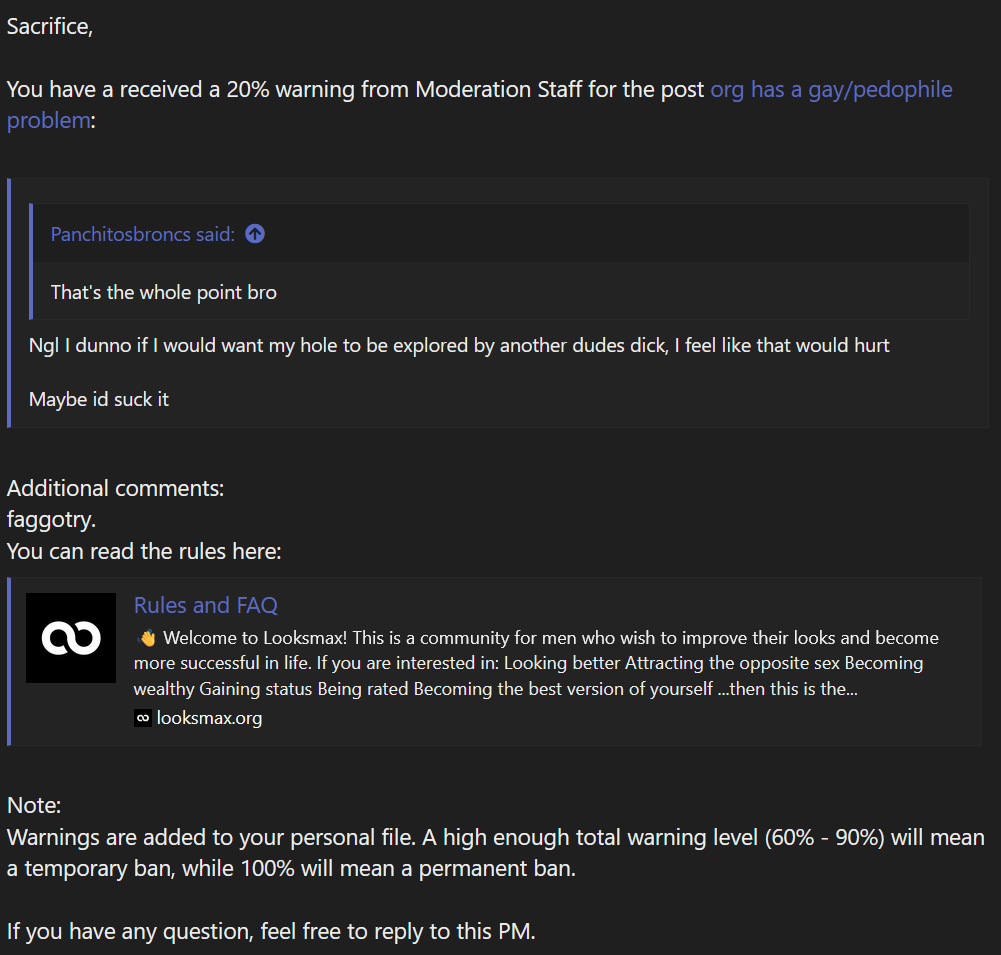Open the linked post title after "for the post"

[x=479, y=105]
